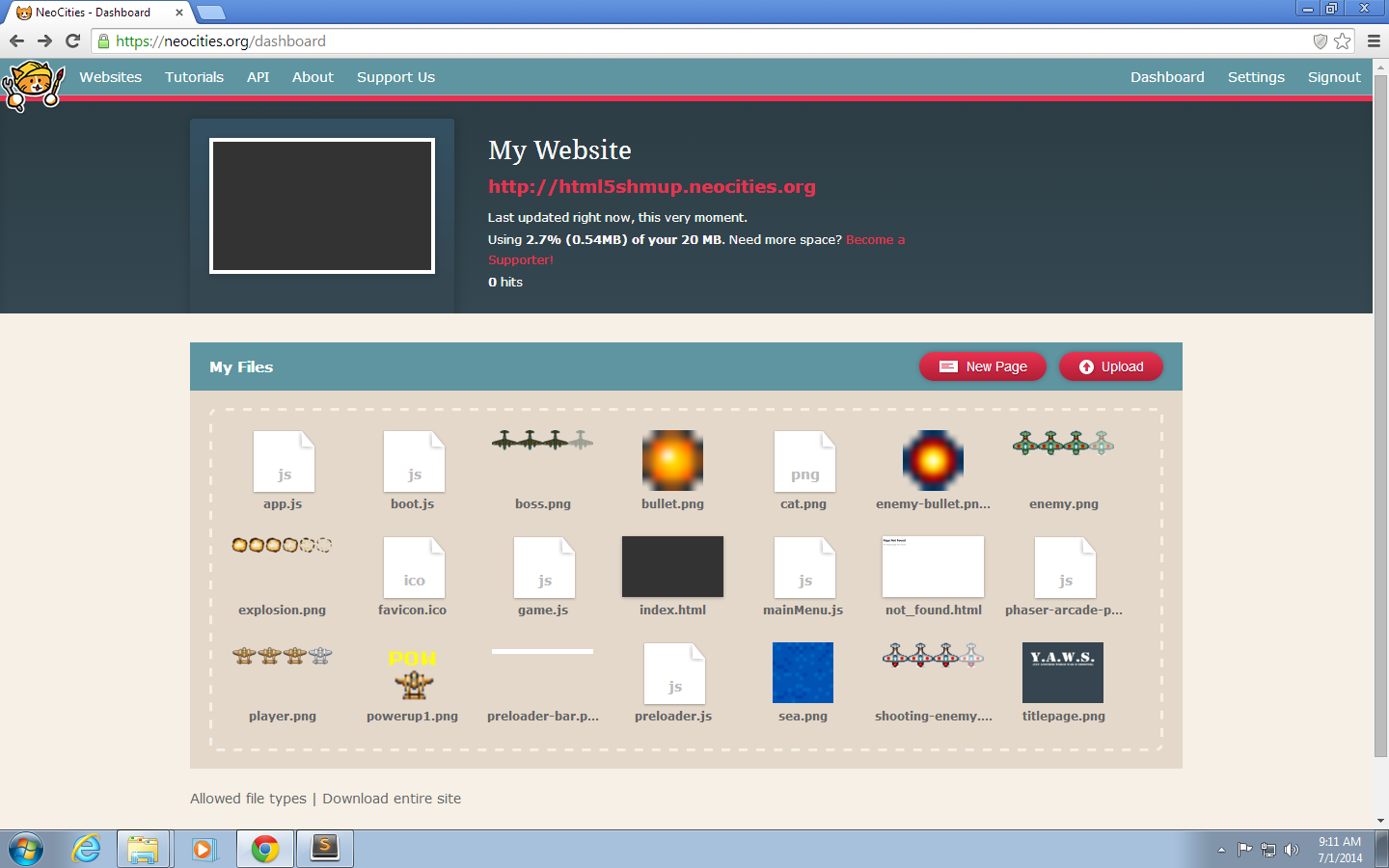Select the bullet.png thumbnail

pyautogui.click(x=672, y=461)
